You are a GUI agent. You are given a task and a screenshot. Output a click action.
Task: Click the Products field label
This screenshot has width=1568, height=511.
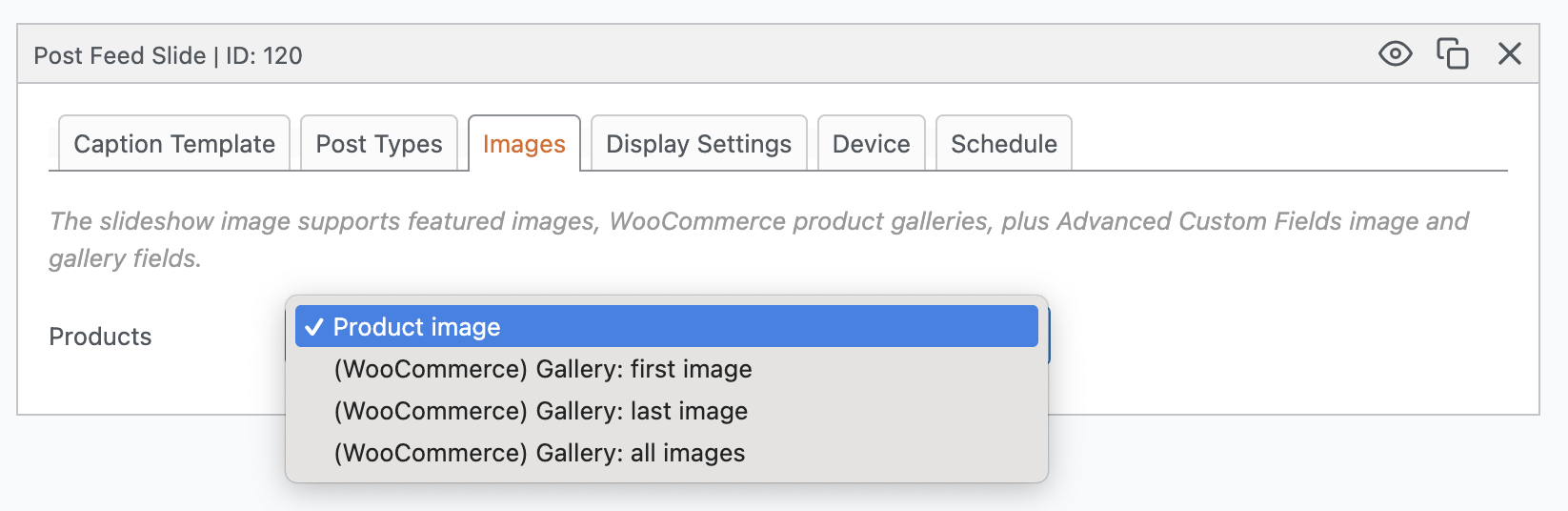(x=100, y=337)
